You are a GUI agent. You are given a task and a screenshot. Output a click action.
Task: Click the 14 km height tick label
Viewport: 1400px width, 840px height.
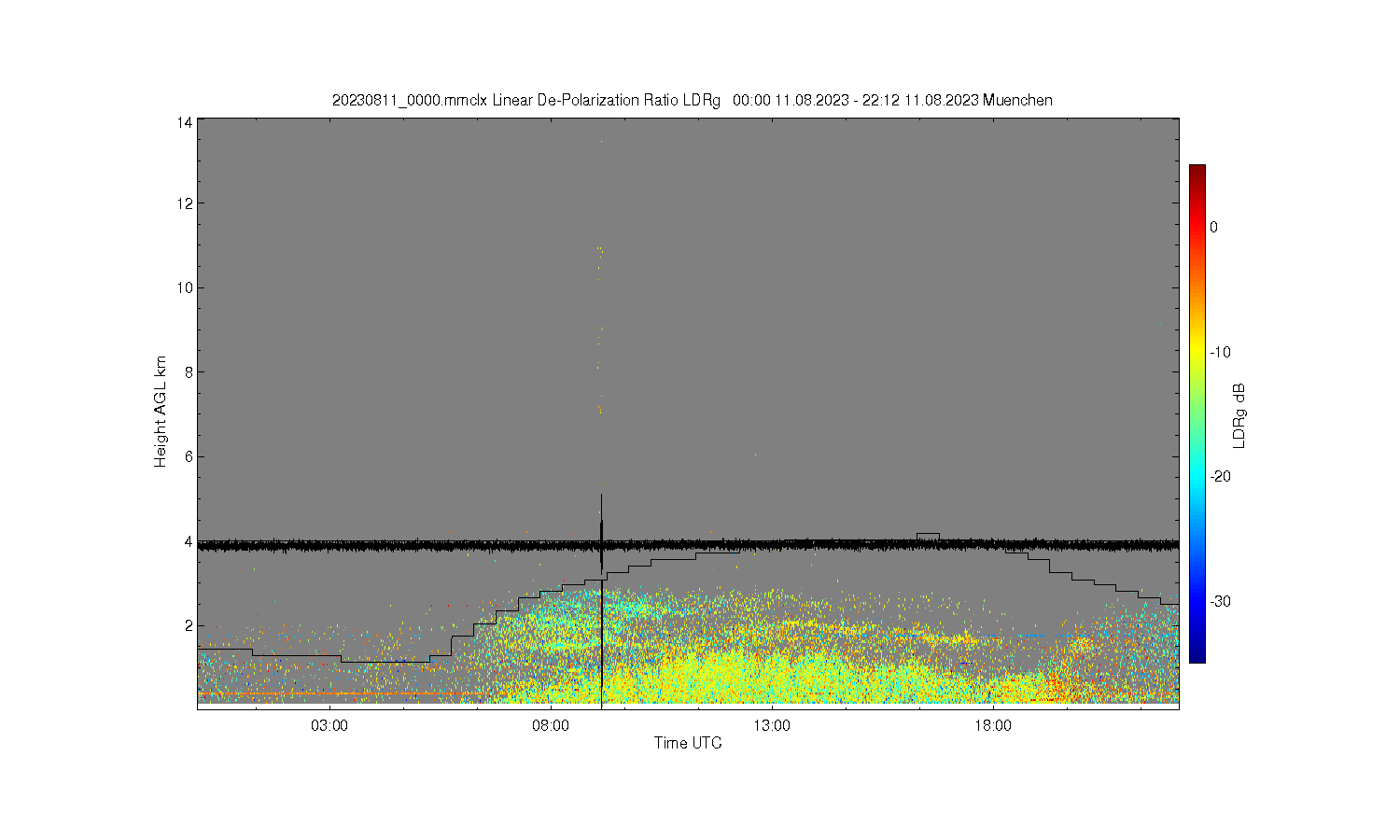tap(185, 123)
